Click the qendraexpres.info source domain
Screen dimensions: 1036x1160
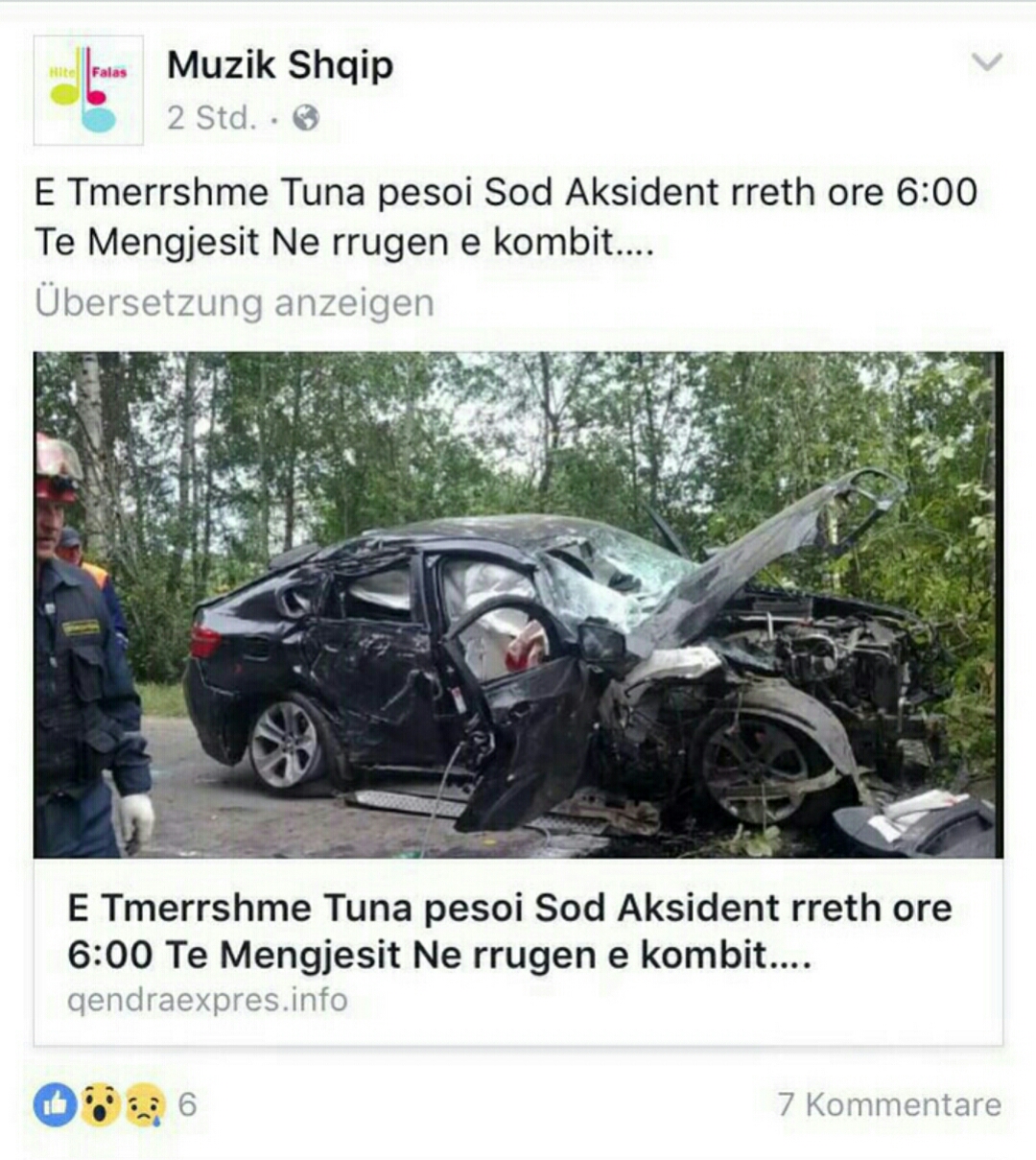click(207, 1000)
